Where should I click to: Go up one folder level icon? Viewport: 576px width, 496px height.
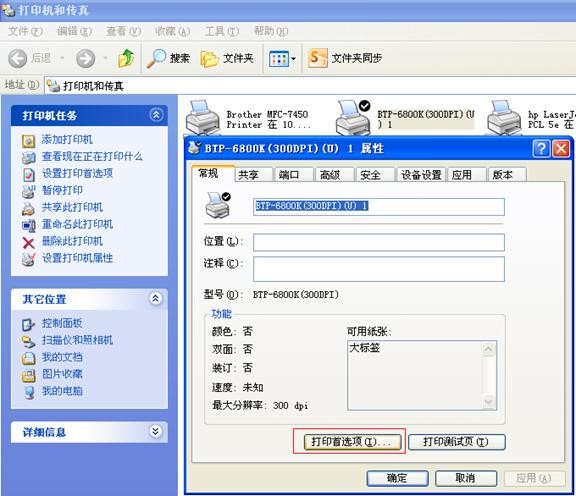point(126,58)
